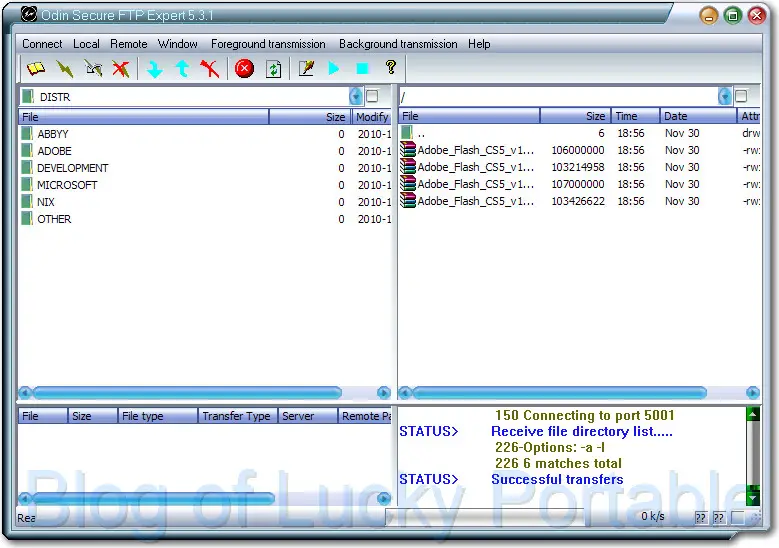Select the remote file sized 106000000
779x548 pixels.
[x=579, y=150]
